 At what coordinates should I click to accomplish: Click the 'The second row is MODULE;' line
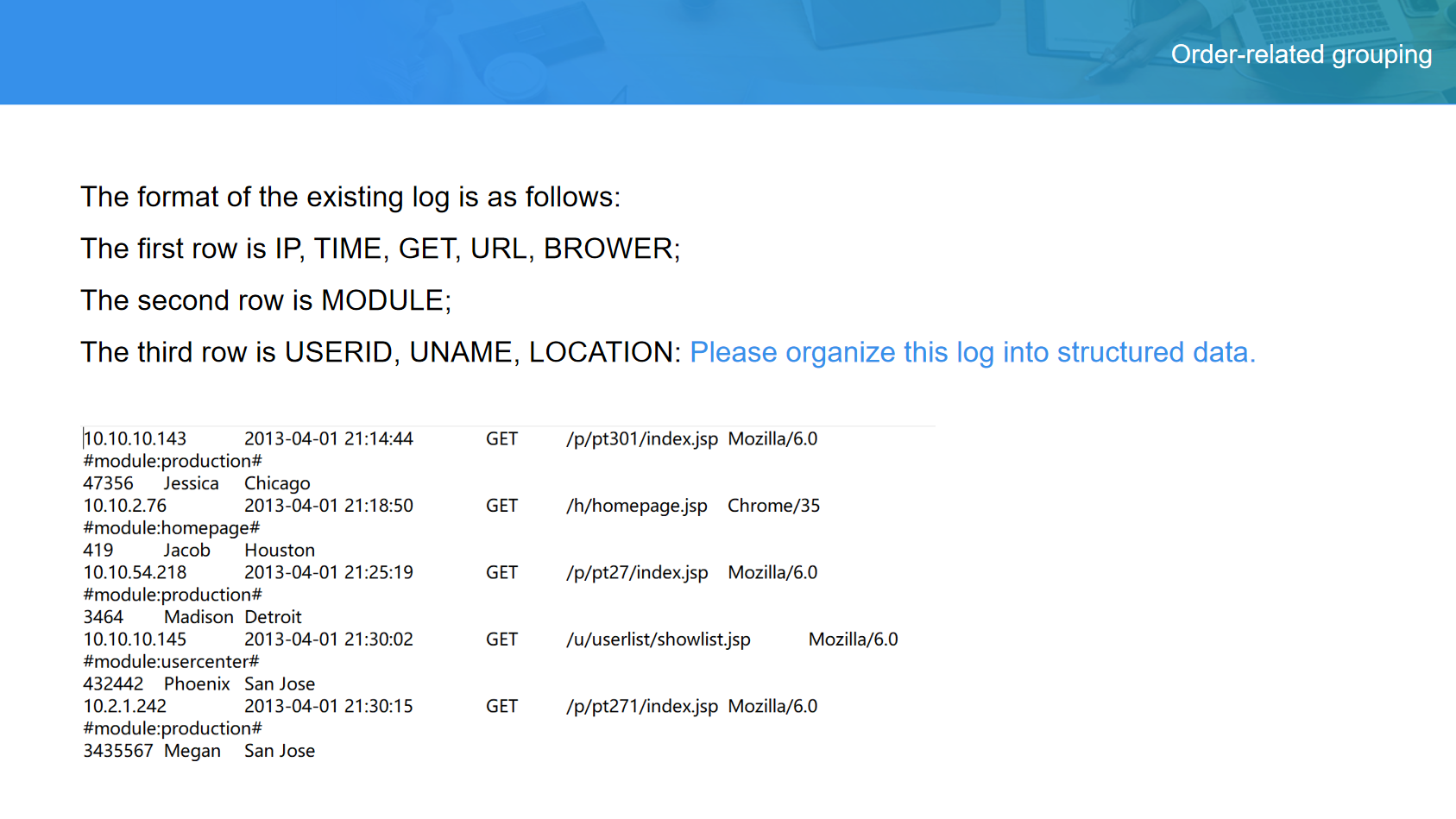coord(266,300)
